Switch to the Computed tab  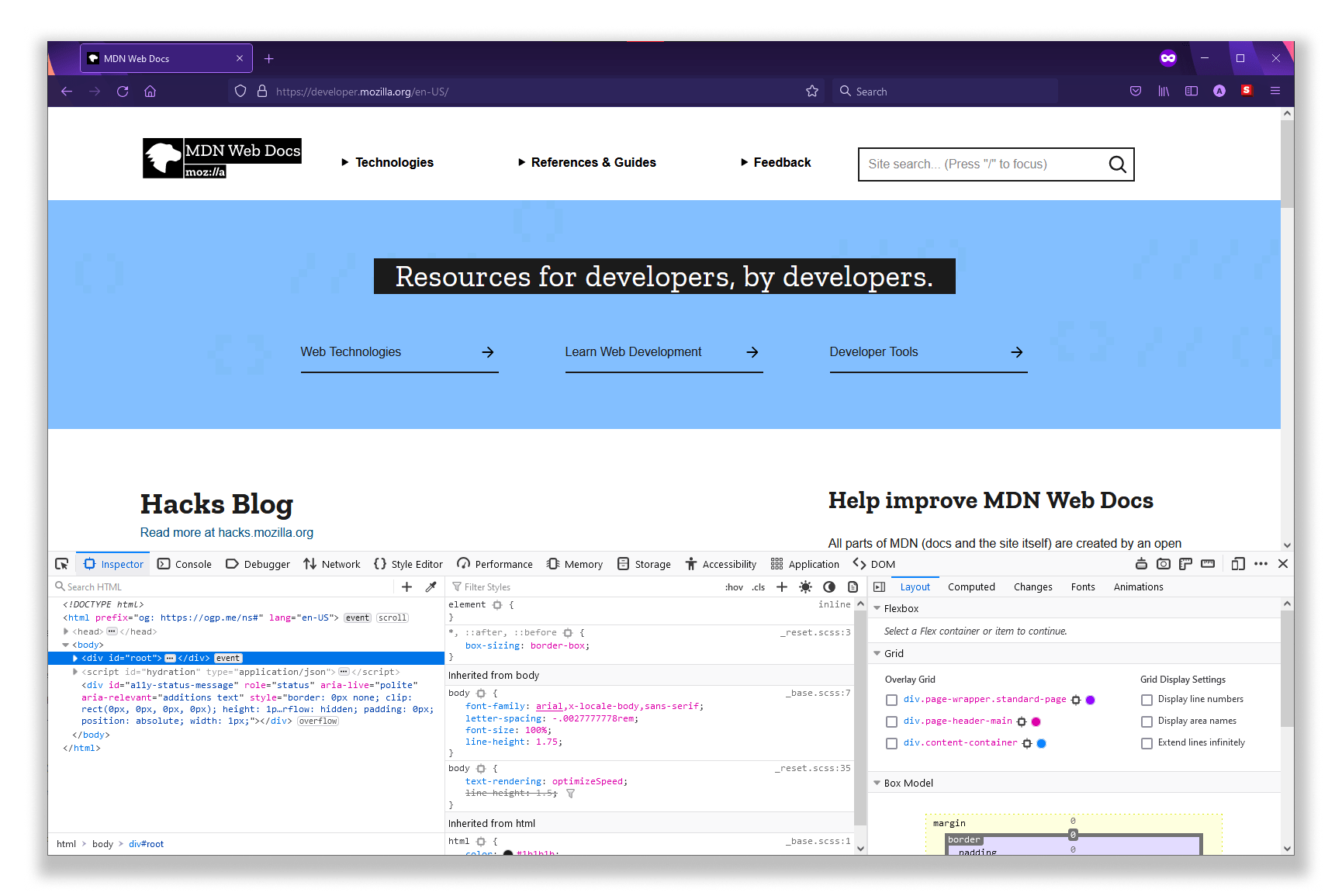coord(970,587)
